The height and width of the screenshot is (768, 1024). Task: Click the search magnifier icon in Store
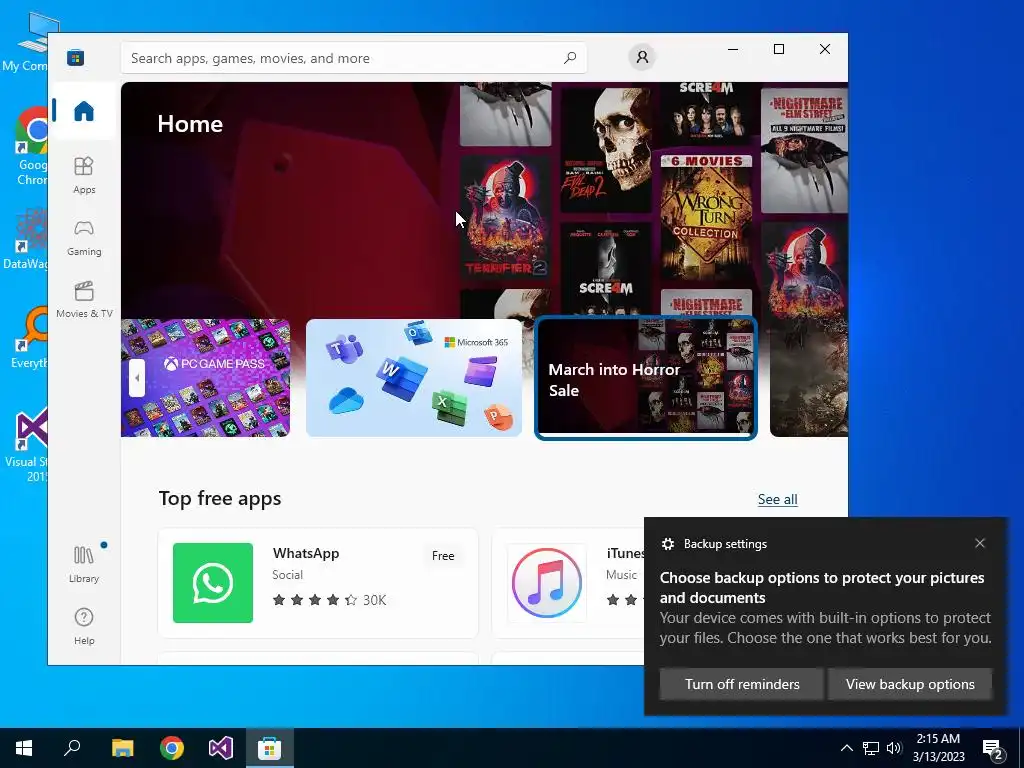click(x=570, y=57)
